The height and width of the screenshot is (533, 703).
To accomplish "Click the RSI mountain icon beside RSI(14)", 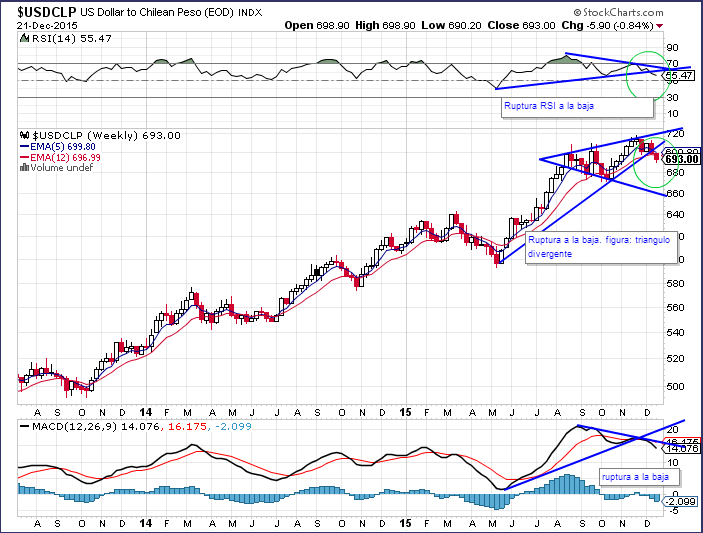I will [25, 39].
